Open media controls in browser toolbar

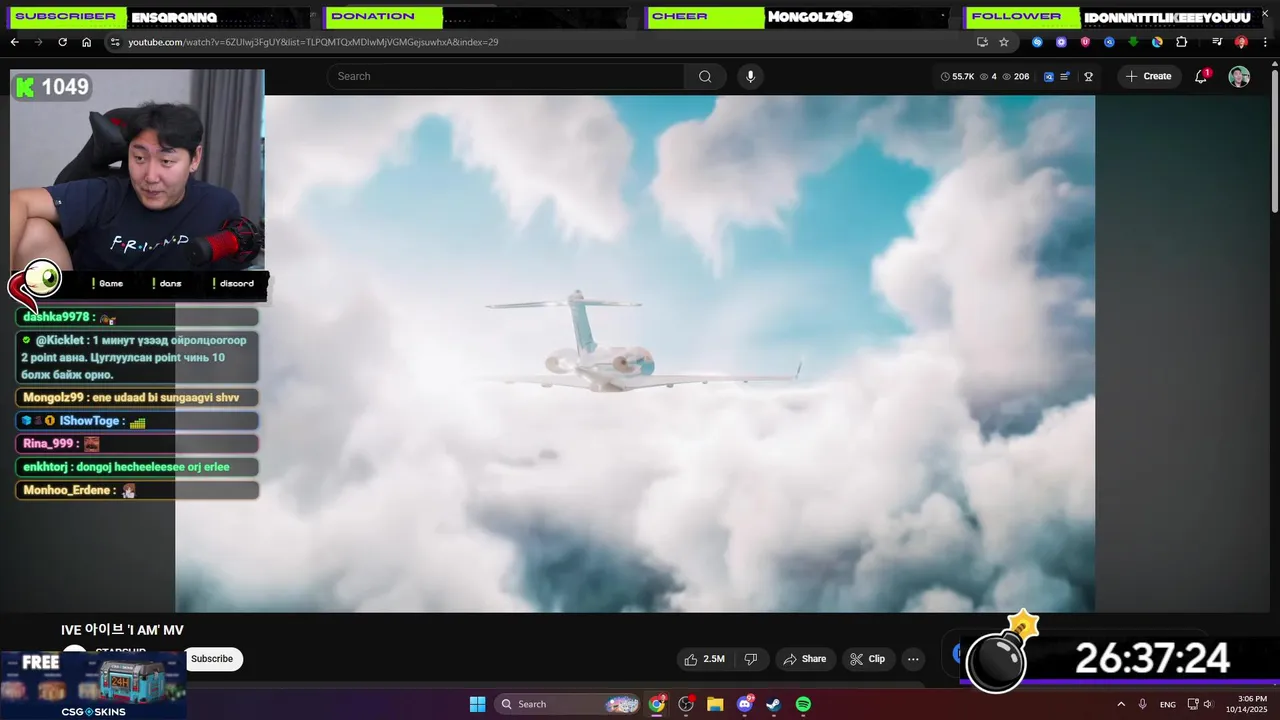1217,42
